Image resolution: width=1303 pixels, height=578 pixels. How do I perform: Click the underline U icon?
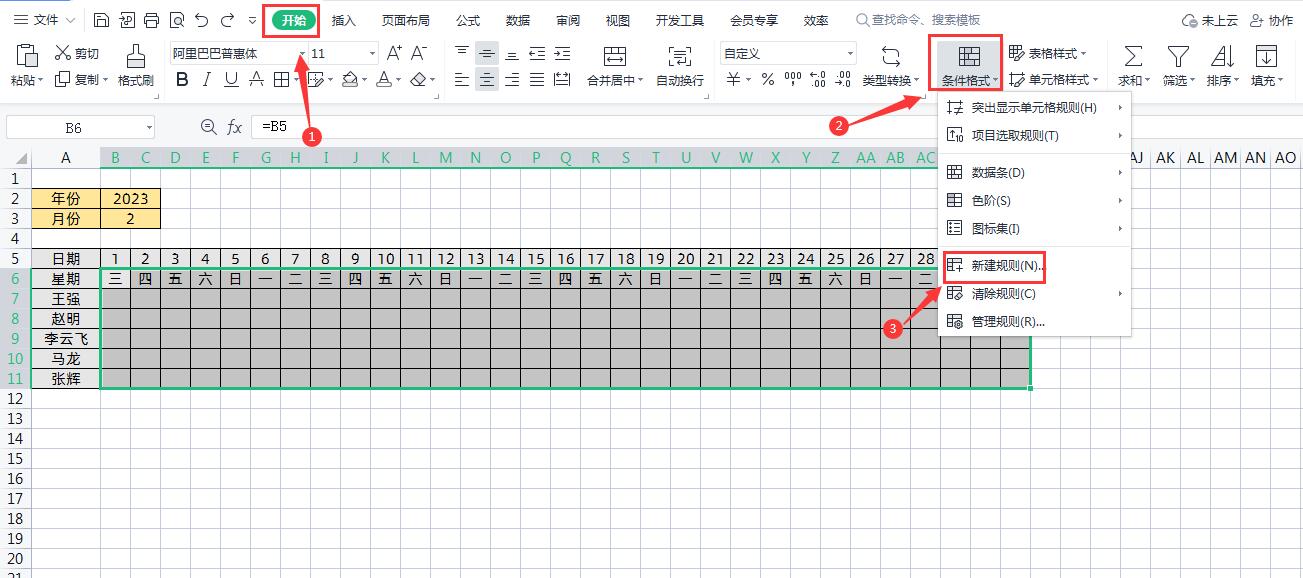(x=230, y=78)
